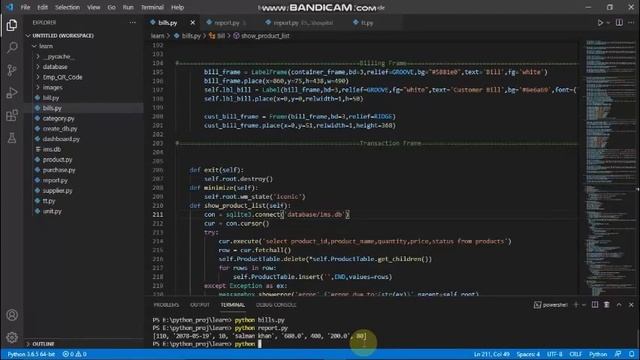The width and height of the screenshot is (640, 360).
Task: Open the Accounts menu icon
Action: tap(12, 315)
